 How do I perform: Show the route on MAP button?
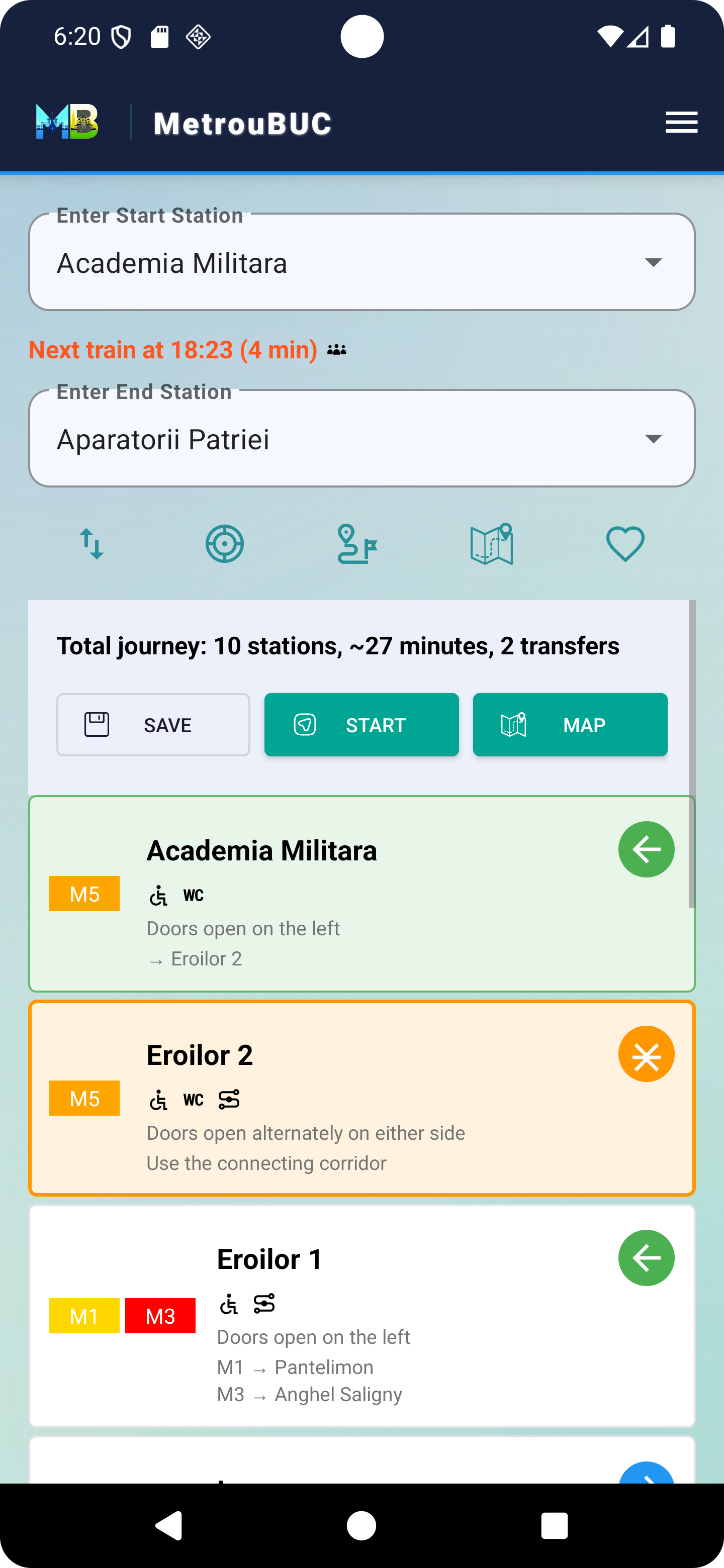570,725
